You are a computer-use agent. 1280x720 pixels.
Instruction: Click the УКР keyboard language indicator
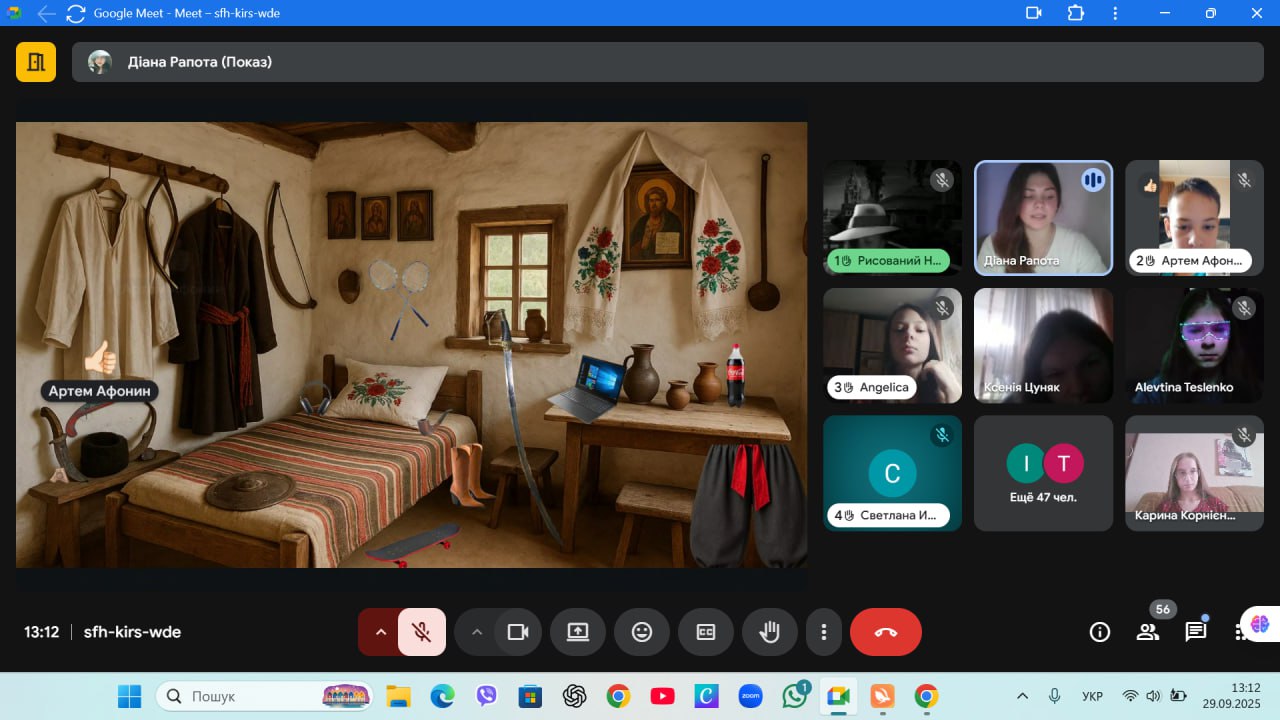[x=1093, y=696]
